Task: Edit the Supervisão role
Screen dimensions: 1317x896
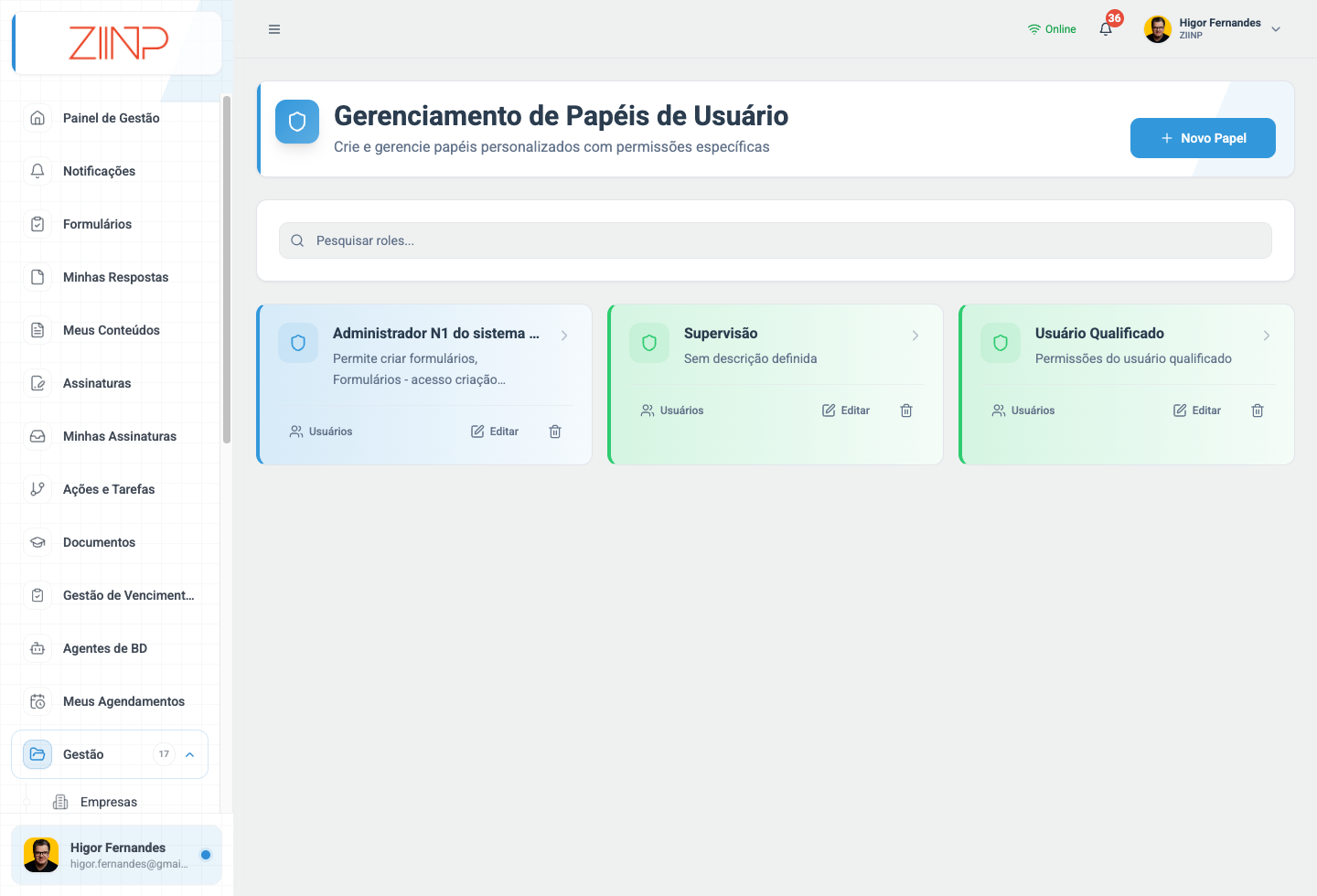Action: [x=846, y=411]
